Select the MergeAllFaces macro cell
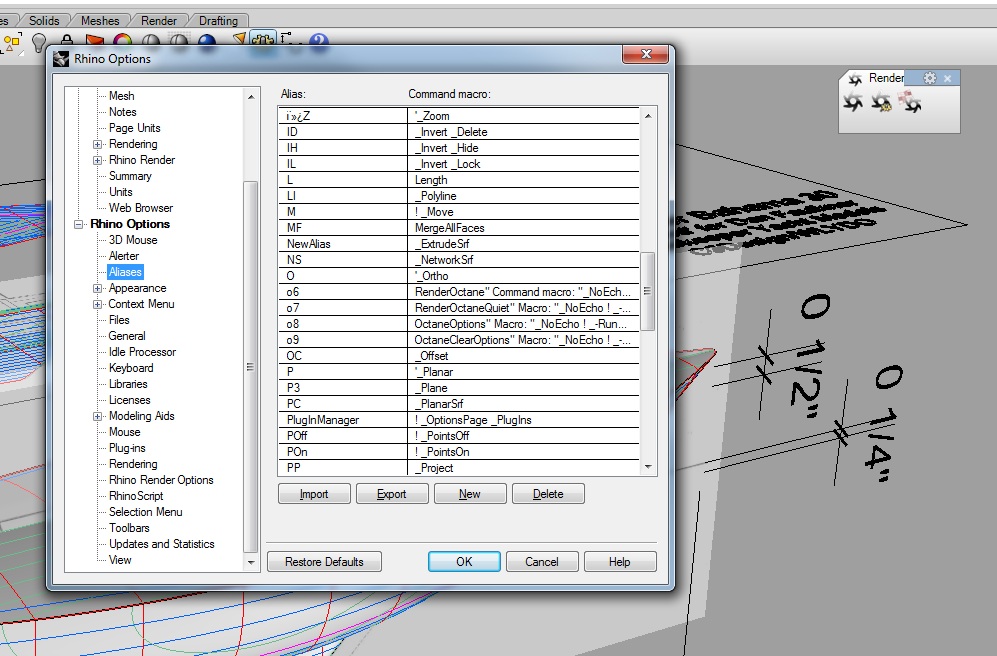 (523, 228)
